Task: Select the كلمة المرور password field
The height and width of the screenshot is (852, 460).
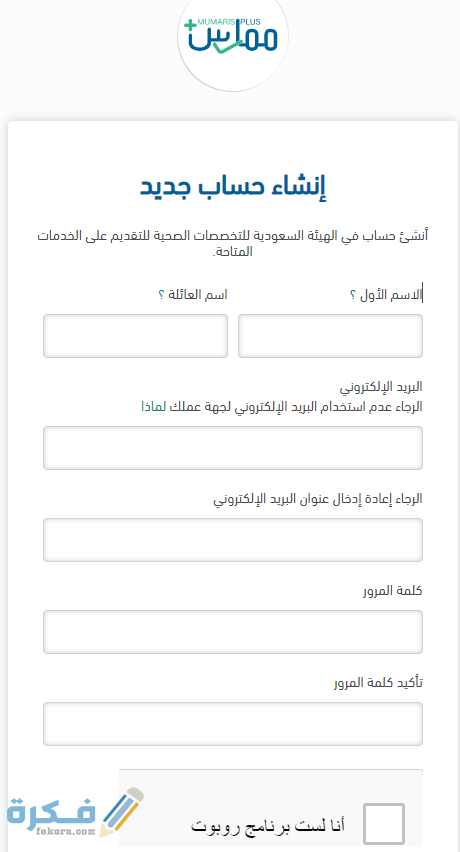Action: coord(233,631)
